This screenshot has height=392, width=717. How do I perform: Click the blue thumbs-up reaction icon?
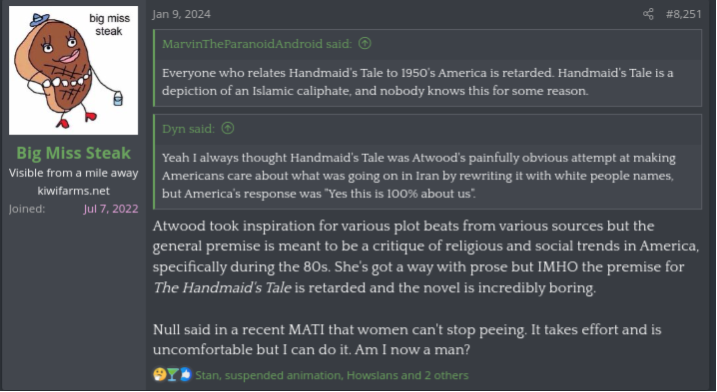tap(185, 375)
